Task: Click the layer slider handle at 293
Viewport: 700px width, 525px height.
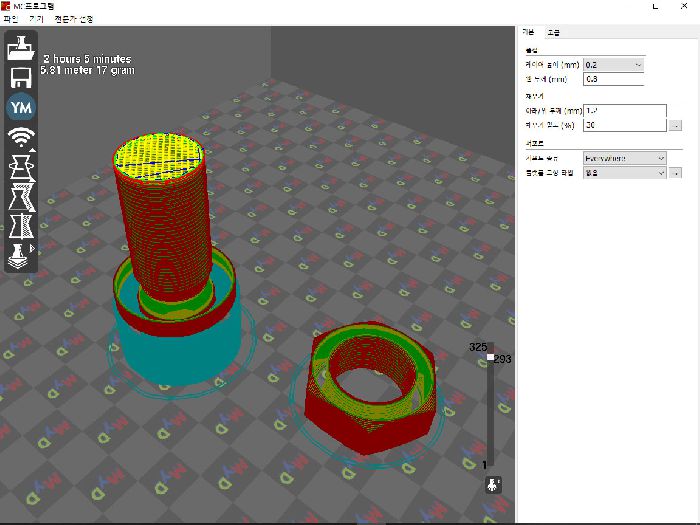Action: (x=490, y=357)
